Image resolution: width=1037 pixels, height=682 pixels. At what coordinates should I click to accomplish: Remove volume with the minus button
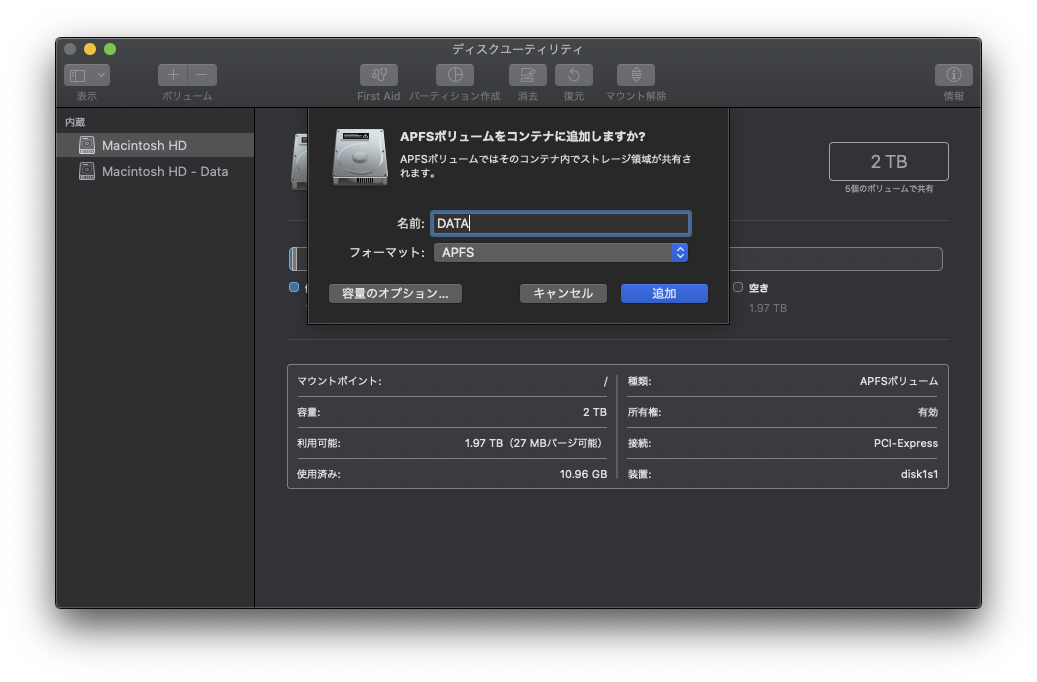pos(202,75)
